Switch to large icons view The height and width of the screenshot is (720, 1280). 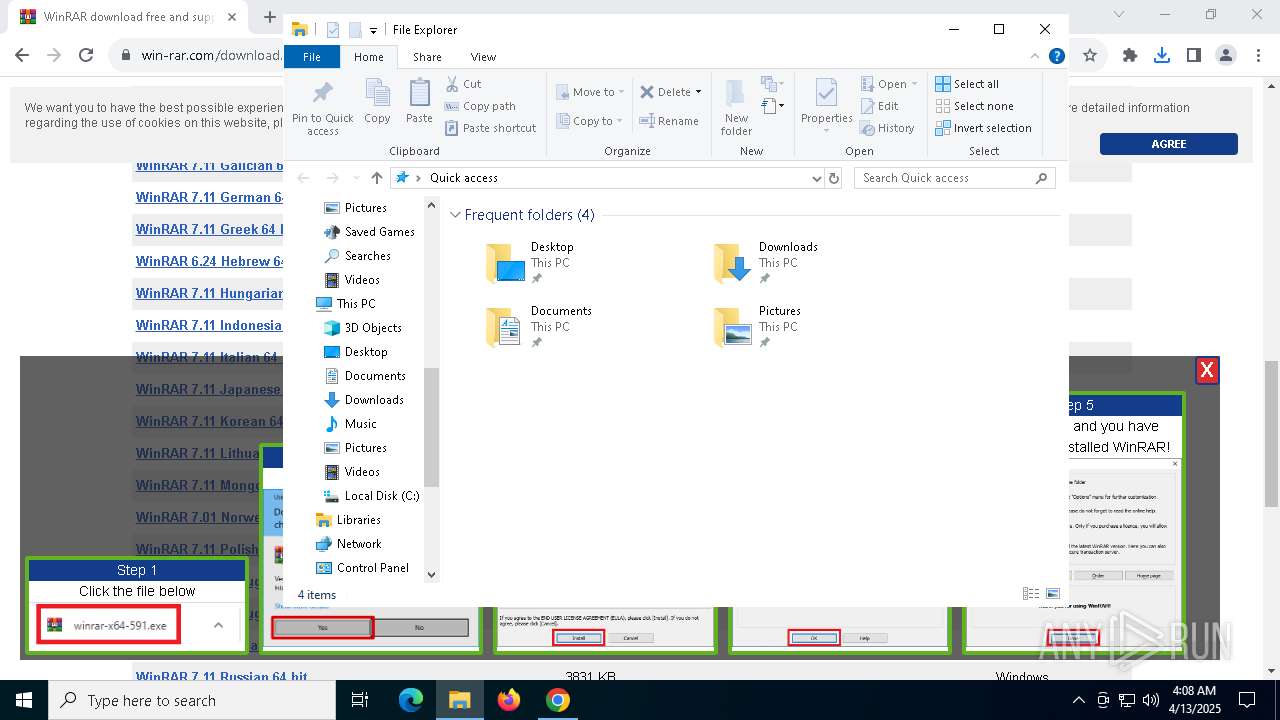tap(1052, 594)
